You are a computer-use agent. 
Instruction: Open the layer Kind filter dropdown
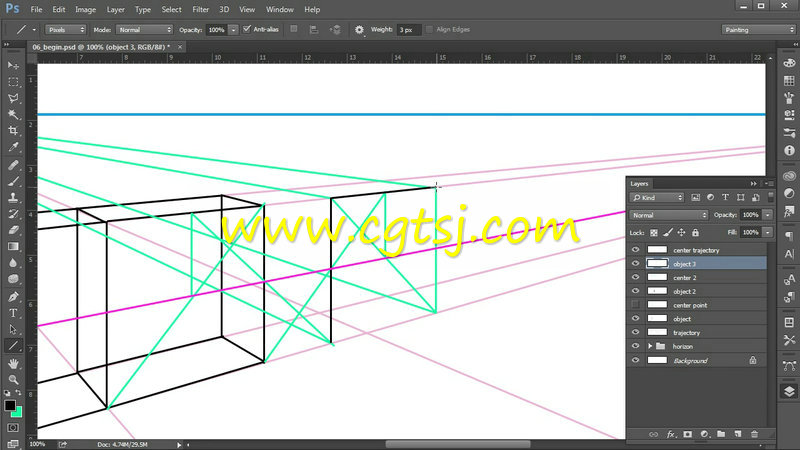tap(657, 197)
